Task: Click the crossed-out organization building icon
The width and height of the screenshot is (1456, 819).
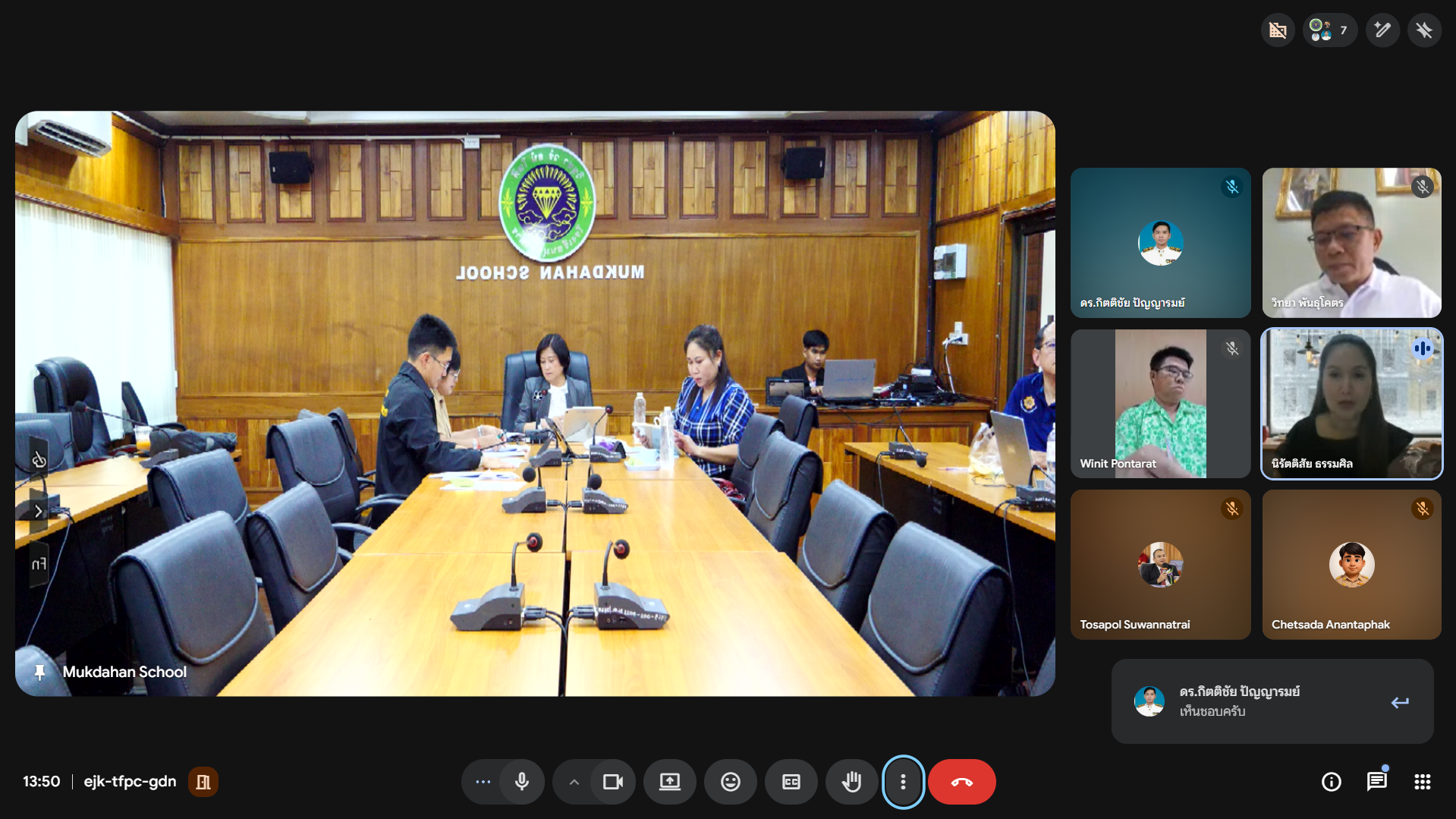Action: click(x=1278, y=30)
